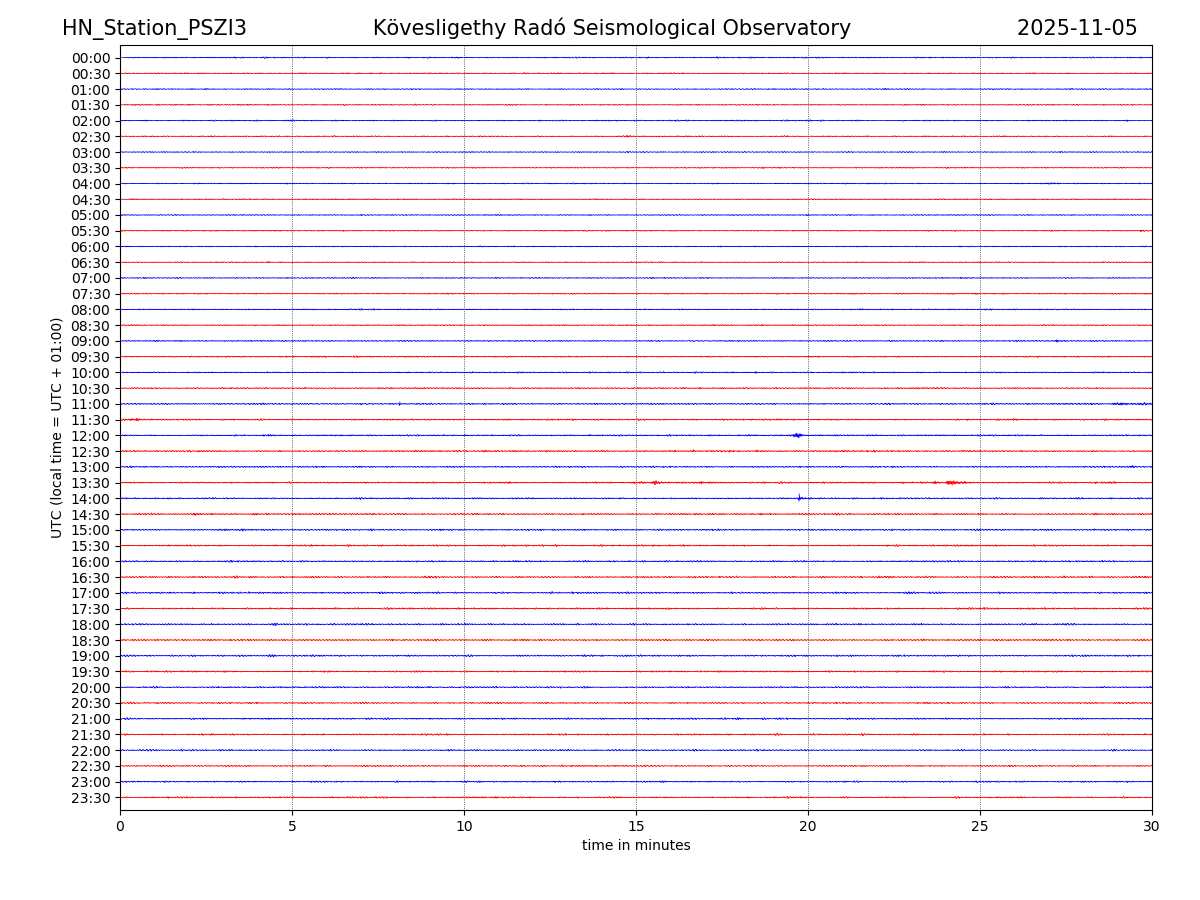Select the 21:00 row time label
This screenshot has width=1200, height=900.
tap(91, 719)
